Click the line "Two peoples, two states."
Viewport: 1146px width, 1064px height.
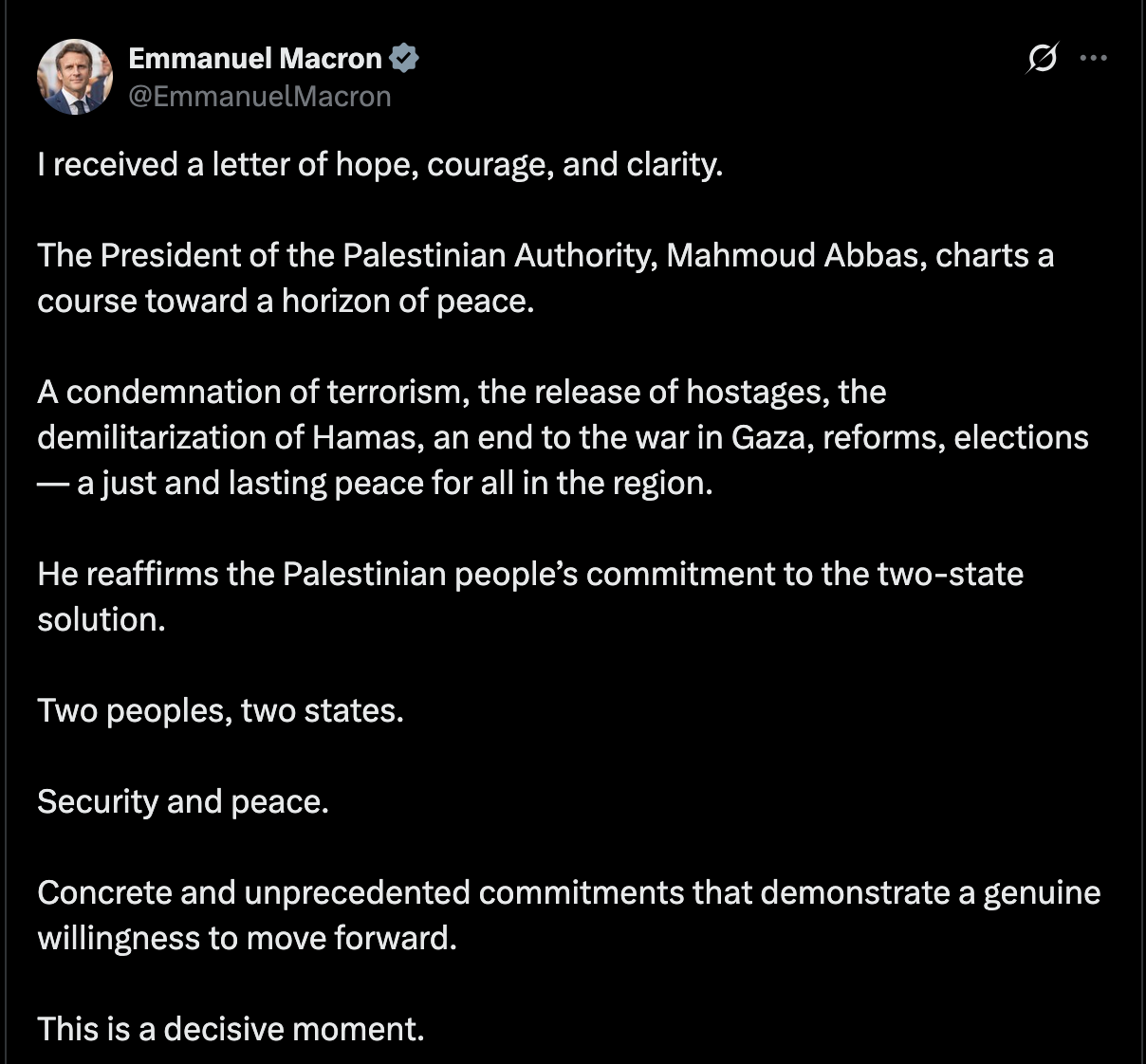point(220,711)
